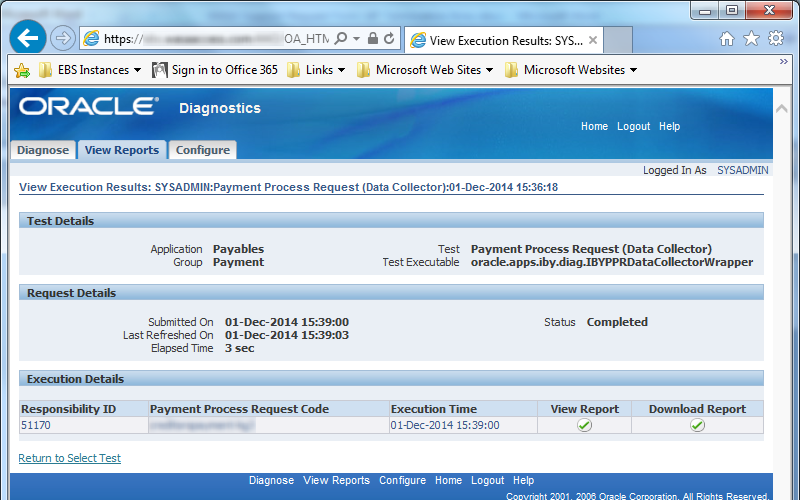Click the Execution Details section header

[x=391, y=379]
